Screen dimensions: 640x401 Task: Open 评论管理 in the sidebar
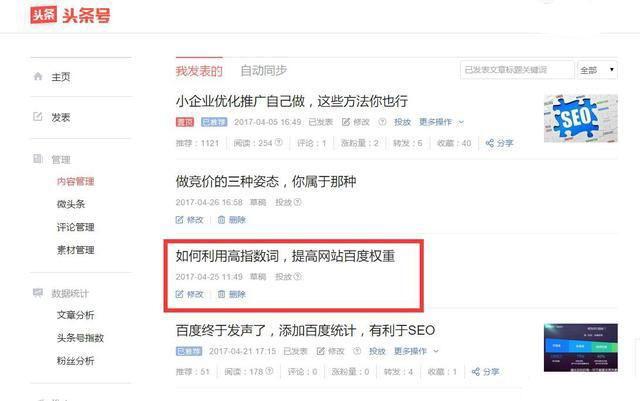point(76,227)
